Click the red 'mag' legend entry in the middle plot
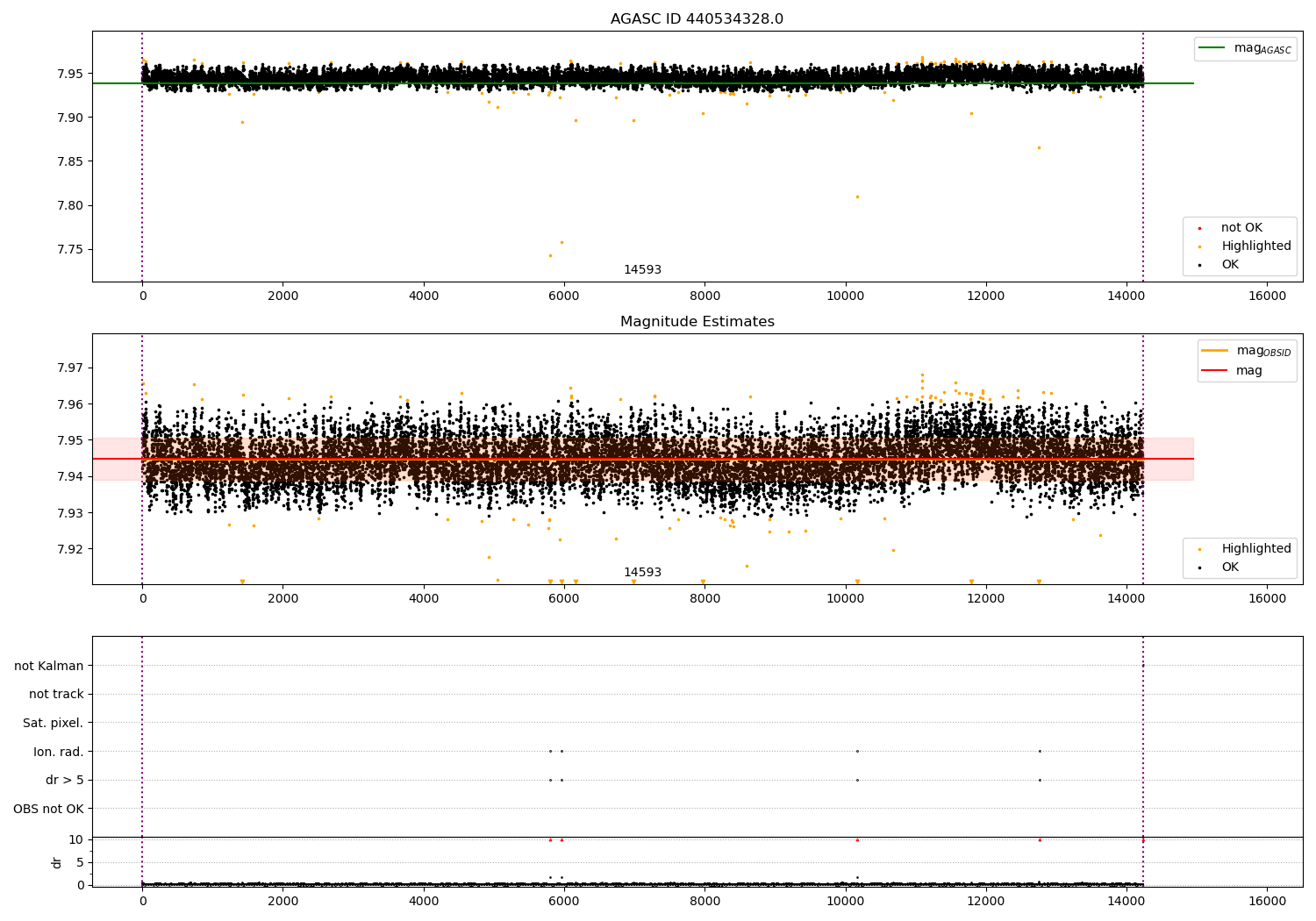 point(1248,371)
